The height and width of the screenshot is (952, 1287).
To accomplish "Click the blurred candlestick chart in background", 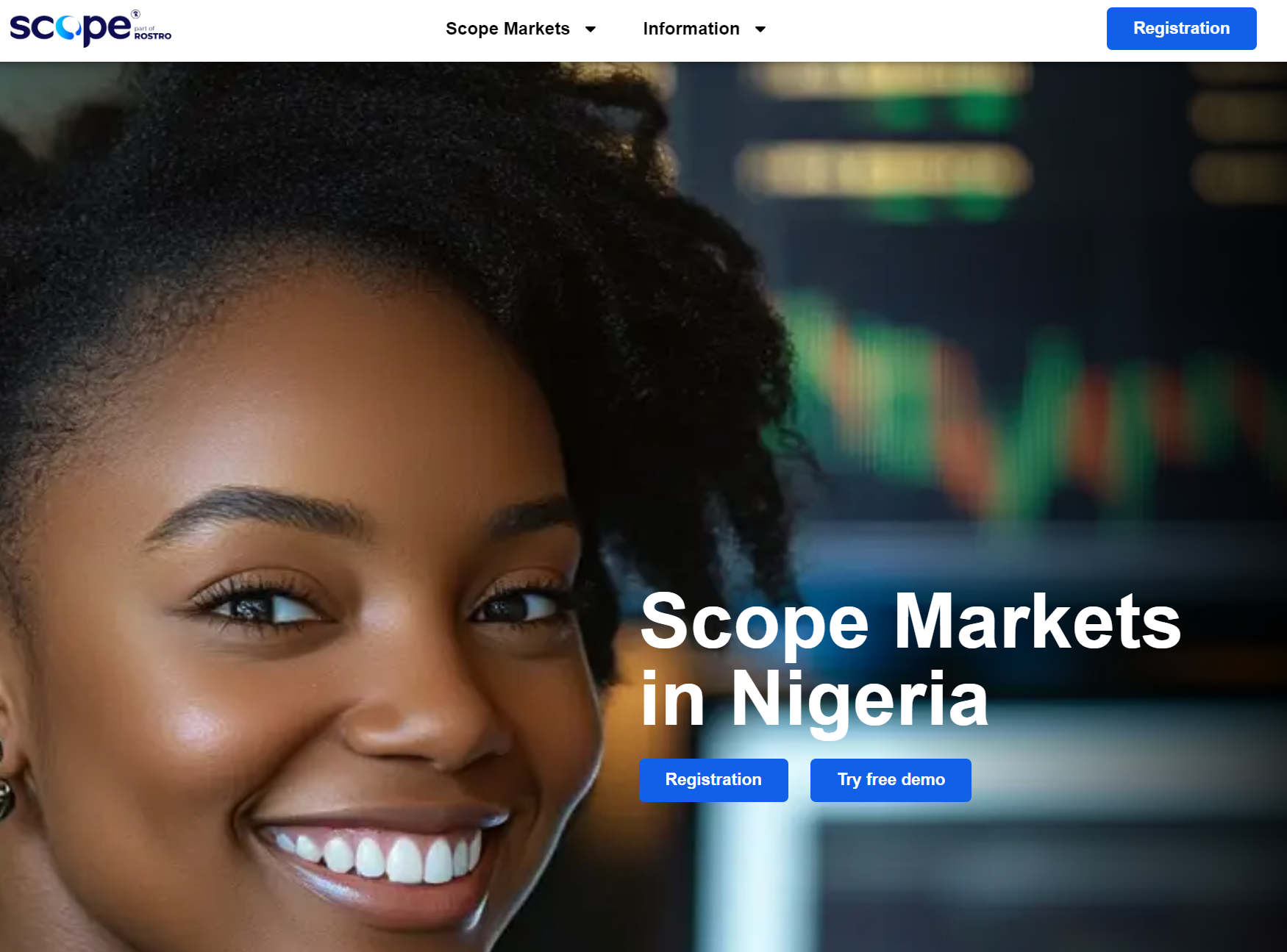I will point(1030,412).
